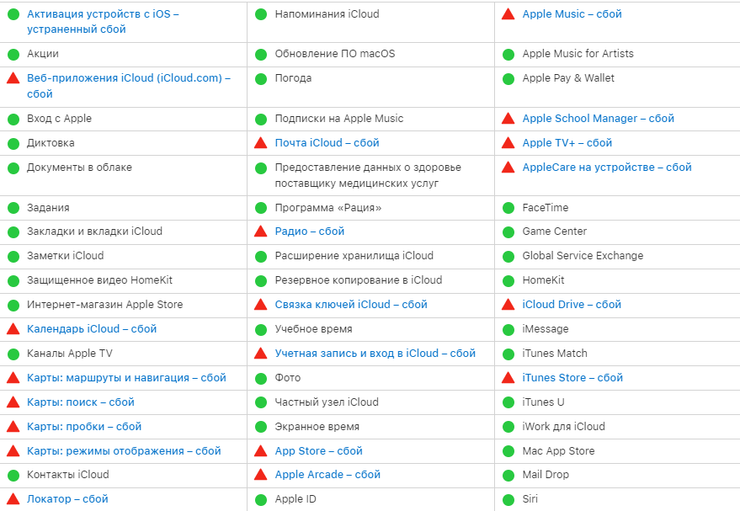Open the Apple TV+ – сбой link
This screenshot has width=740, height=511.
567,143
